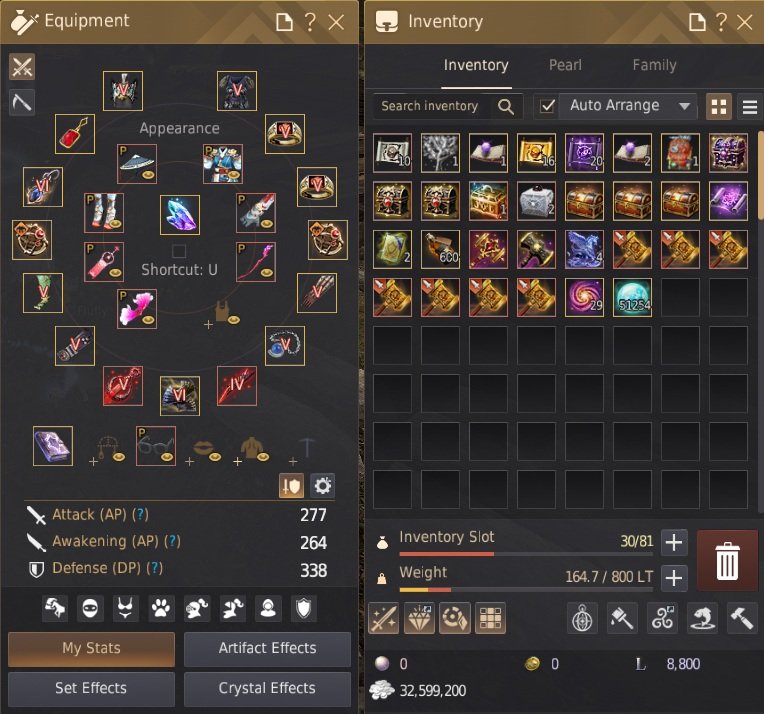The image size is (764, 714).
Task: Open the Family tab
Action: click(x=654, y=65)
